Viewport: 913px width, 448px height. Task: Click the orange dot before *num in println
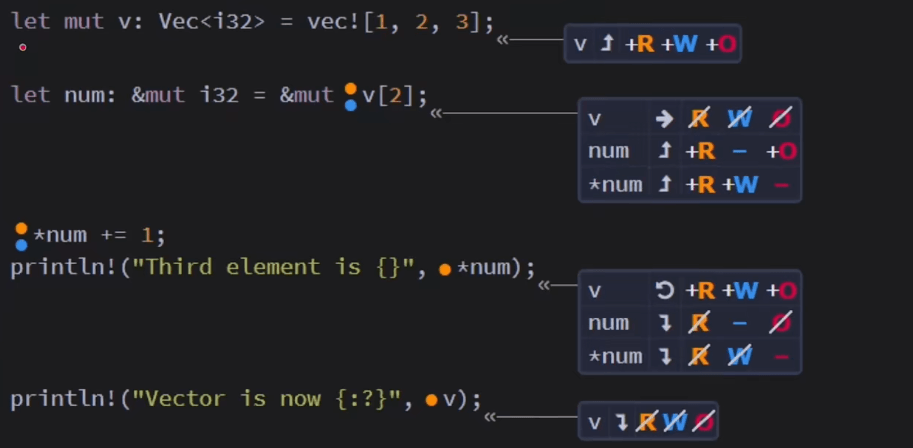pos(445,270)
